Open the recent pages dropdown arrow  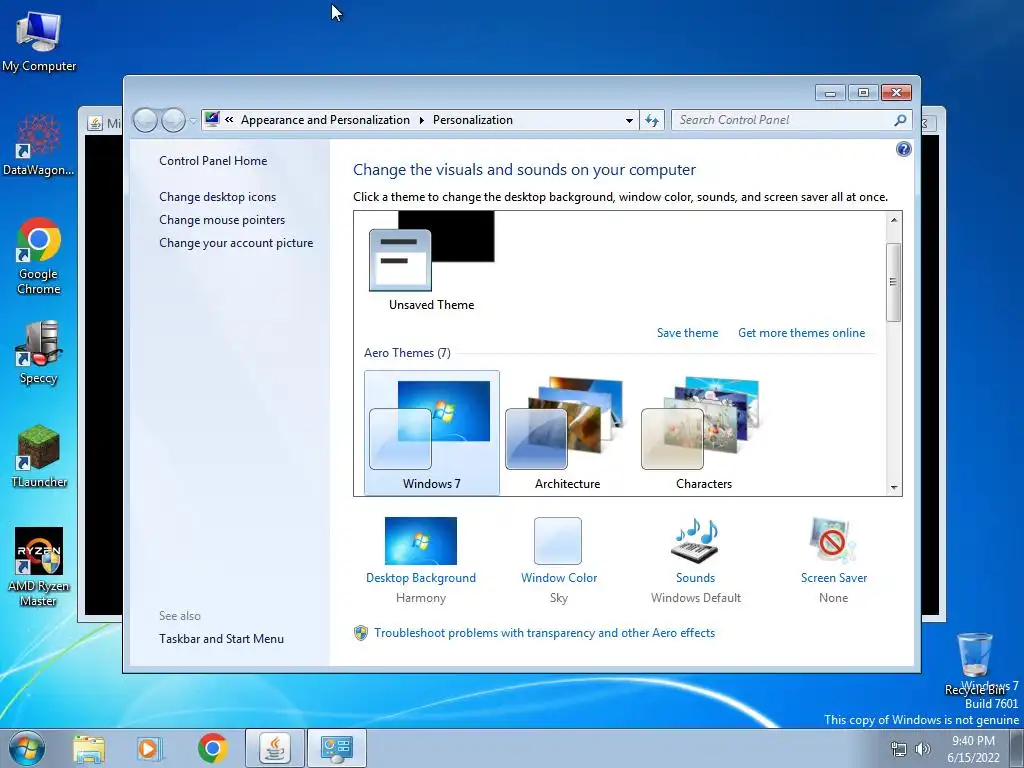pyautogui.click(x=193, y=121)
